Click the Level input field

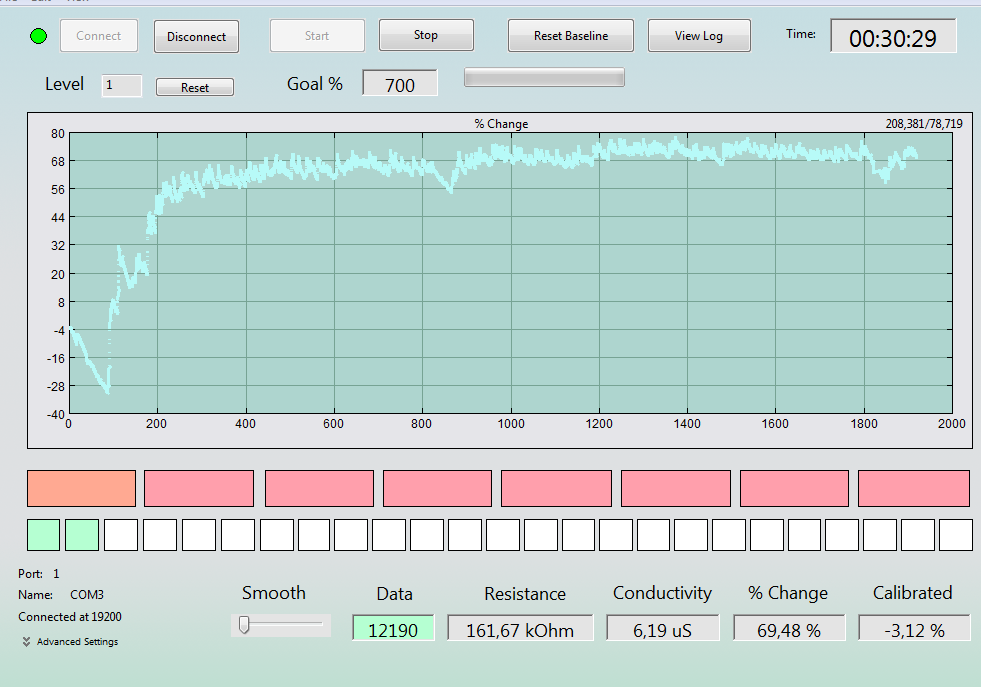tap(122, 86)
